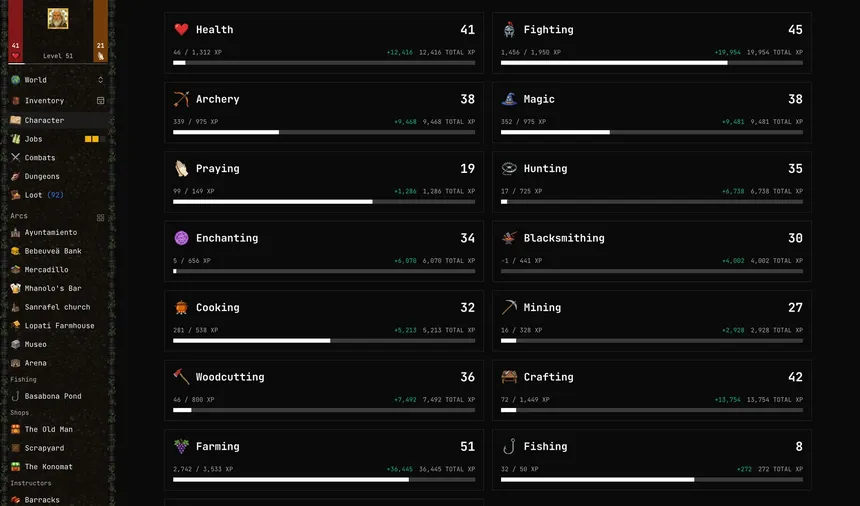Click the Health heart icon
860x506 pixels.
pos(181,30)
